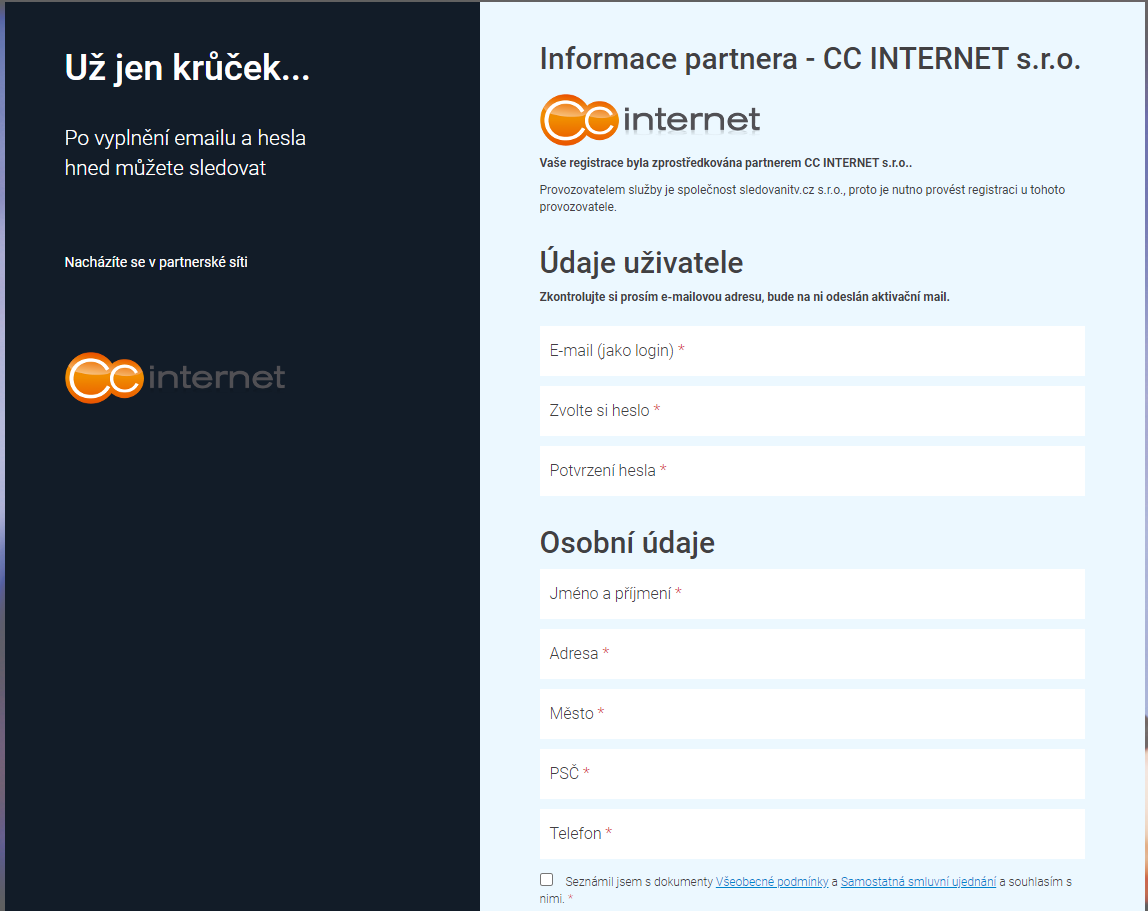Click the 'Údaje uživatele' section heading
This screenshot has width=1148, height=911.
pyautogui.click(x=641, y=263)
